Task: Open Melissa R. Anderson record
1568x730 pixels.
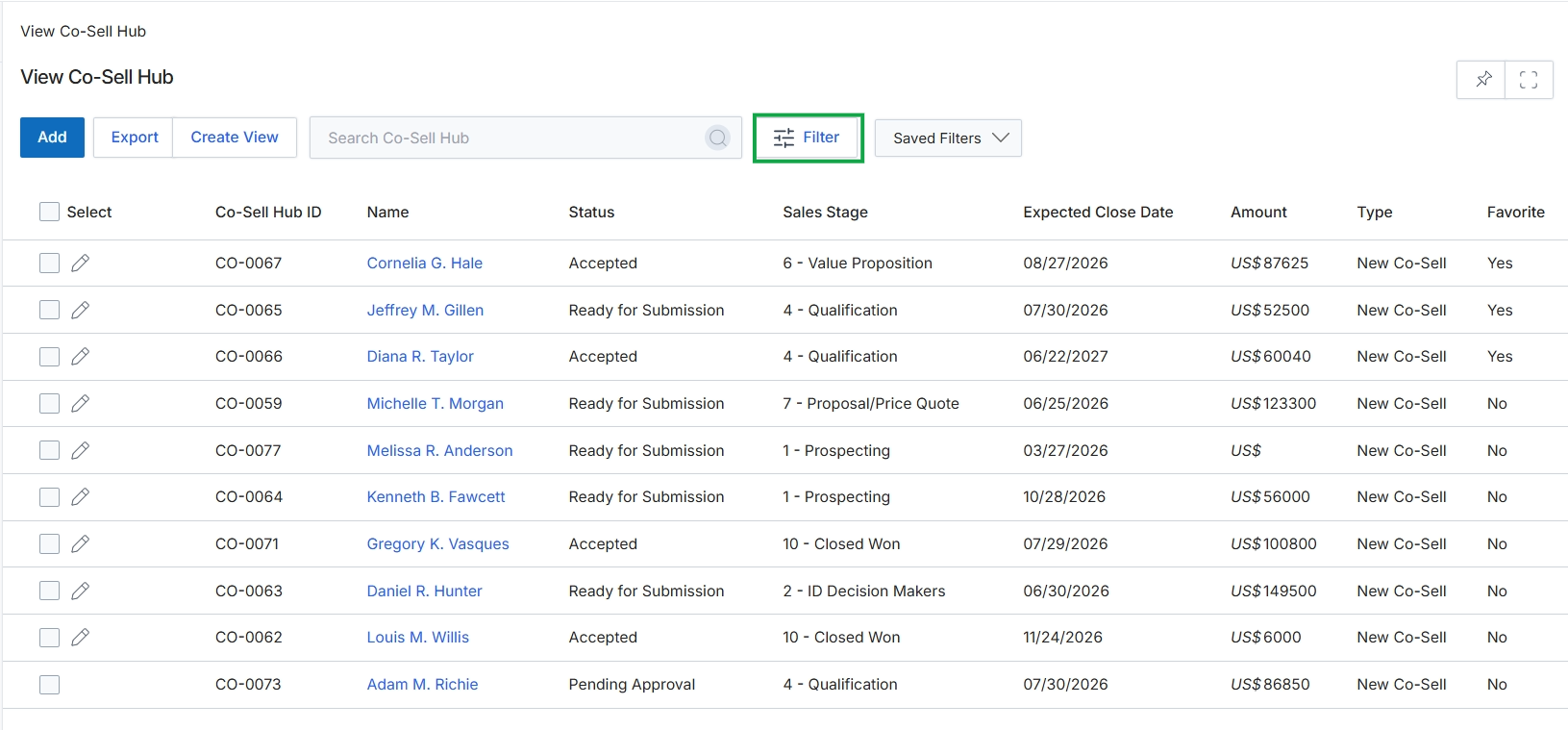Action: click(x=439, y=450)
